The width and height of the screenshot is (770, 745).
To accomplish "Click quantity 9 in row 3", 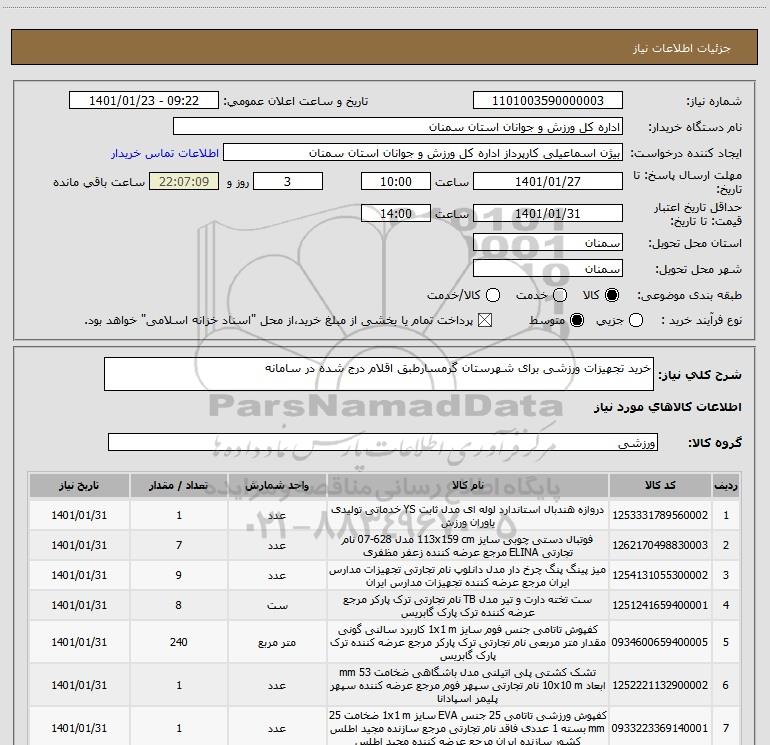I will click(179, 576).
